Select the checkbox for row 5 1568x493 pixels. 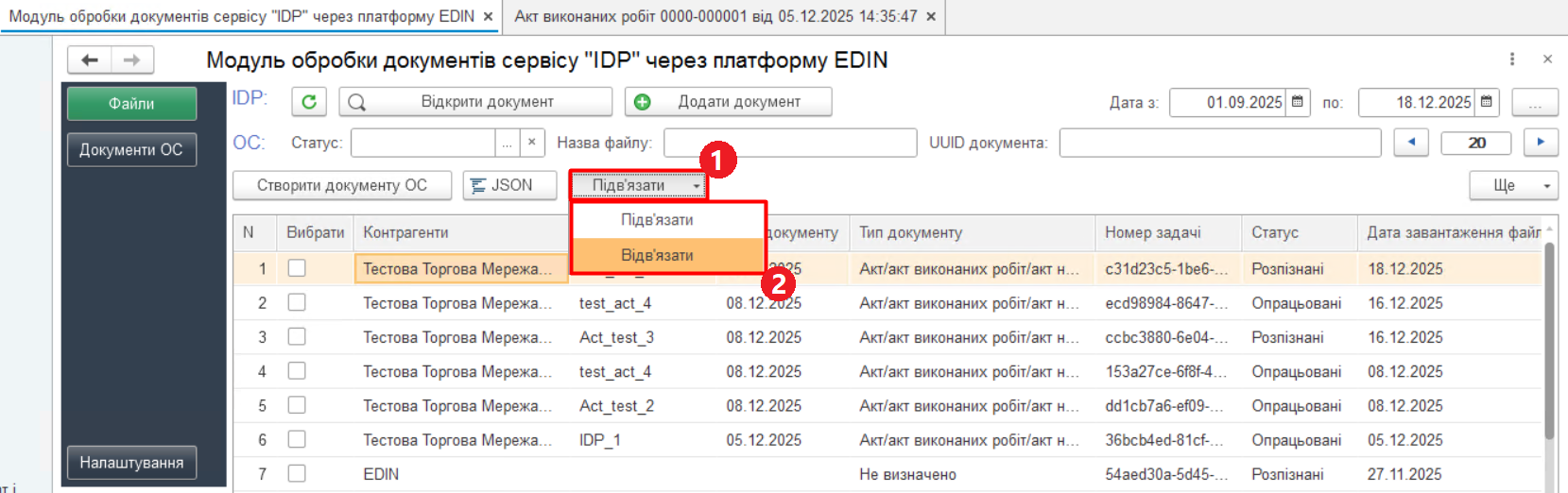tap(297, 406)
